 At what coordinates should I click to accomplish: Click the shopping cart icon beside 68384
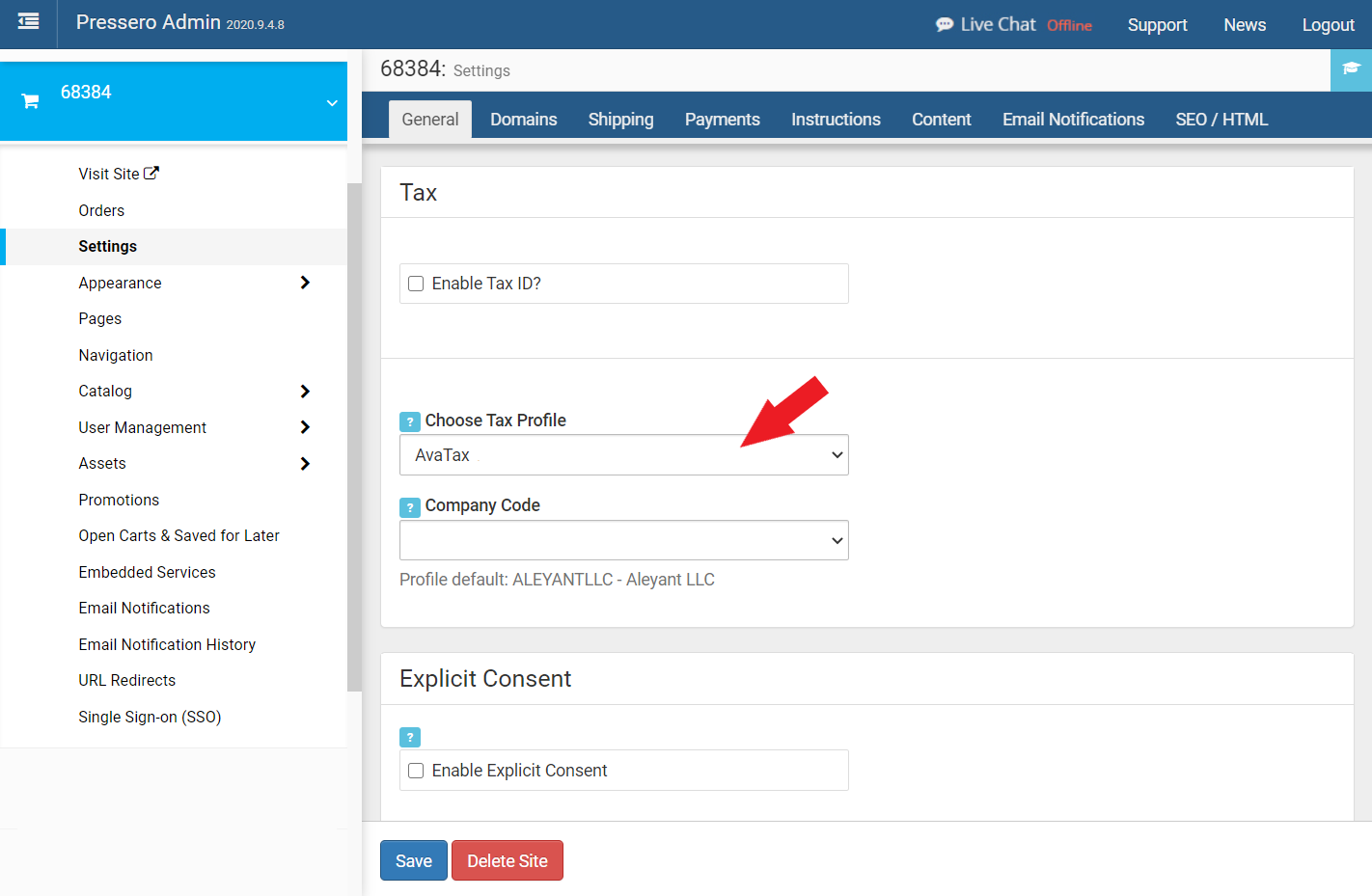30,101
